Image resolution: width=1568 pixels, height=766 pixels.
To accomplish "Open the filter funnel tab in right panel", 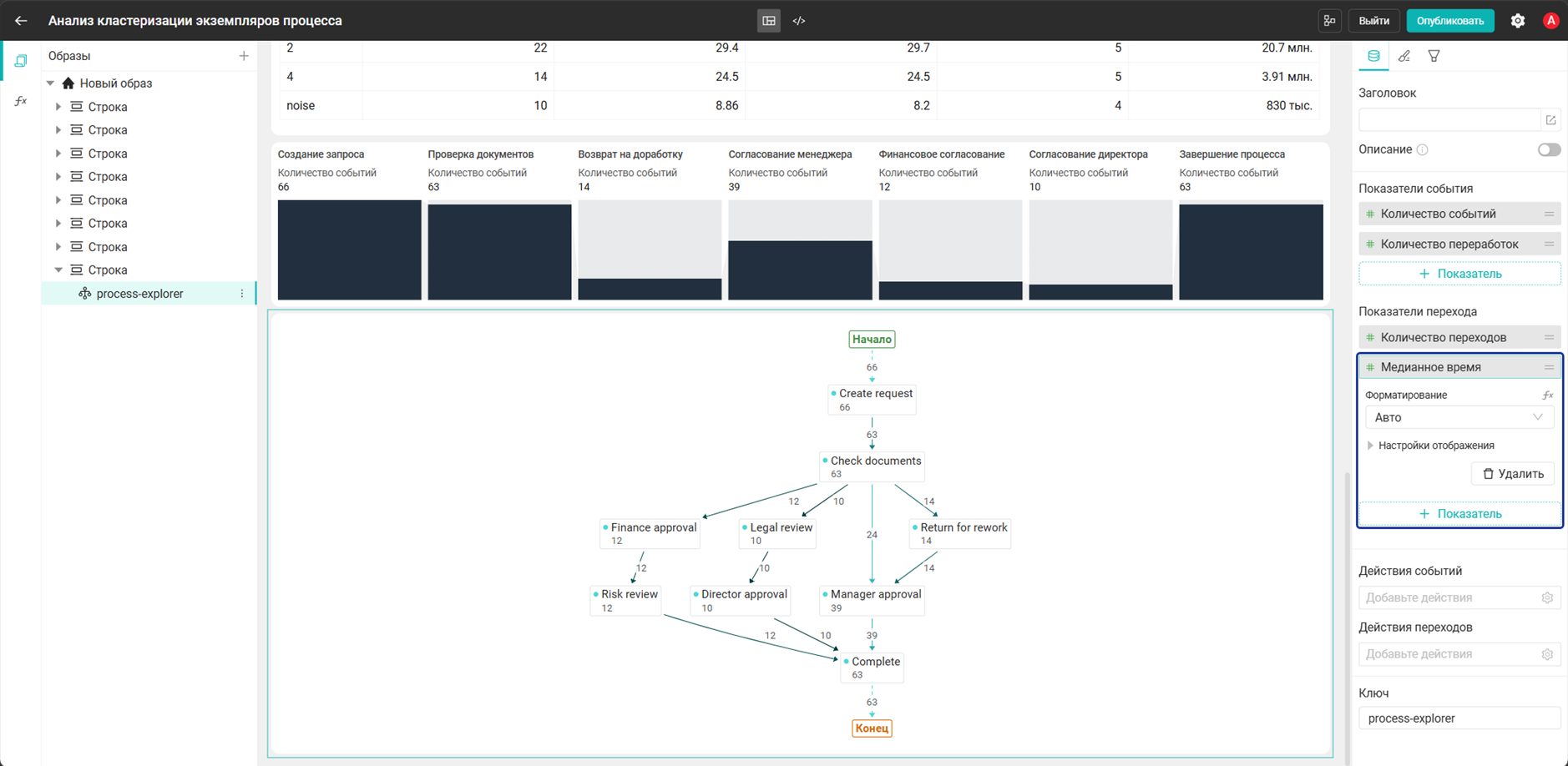I will 1434,56.
